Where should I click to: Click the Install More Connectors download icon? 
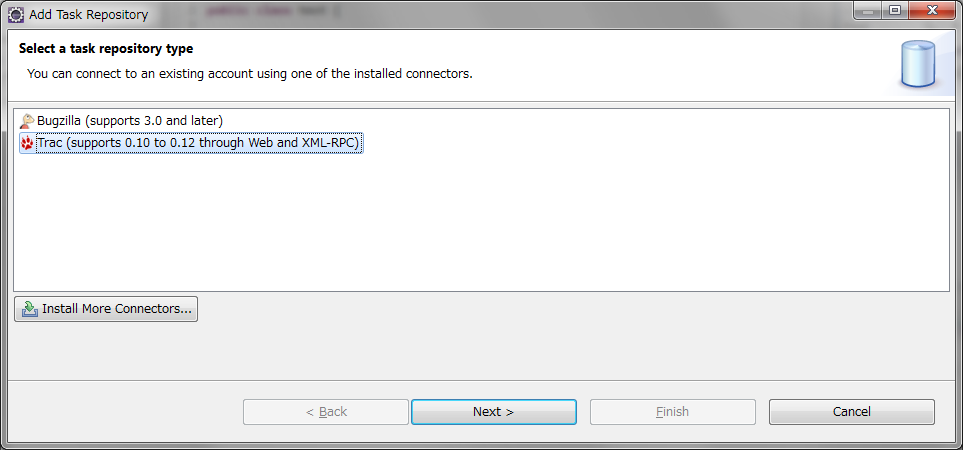pos(30,309)
